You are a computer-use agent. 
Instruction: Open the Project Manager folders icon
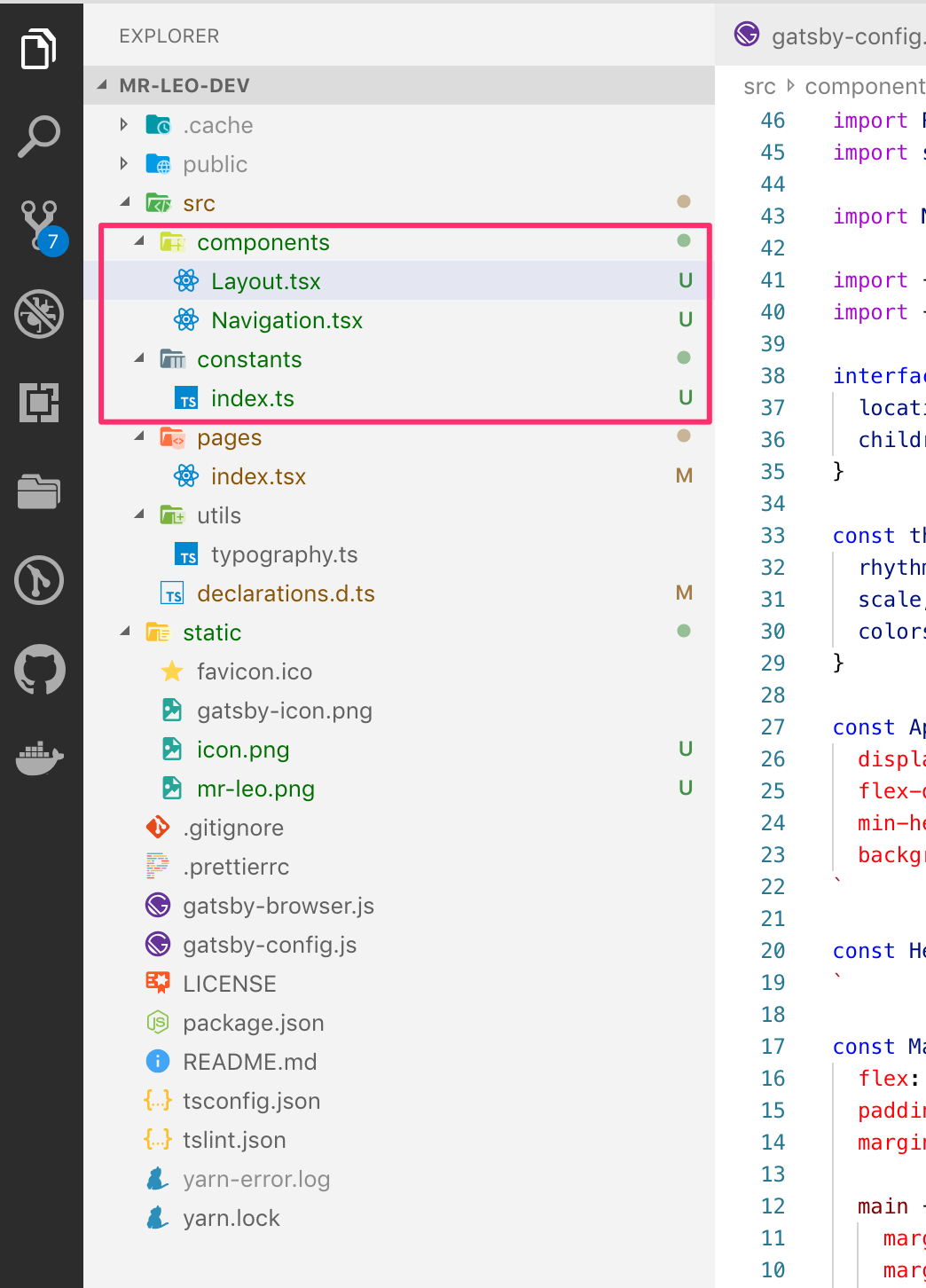coord(39,491)
